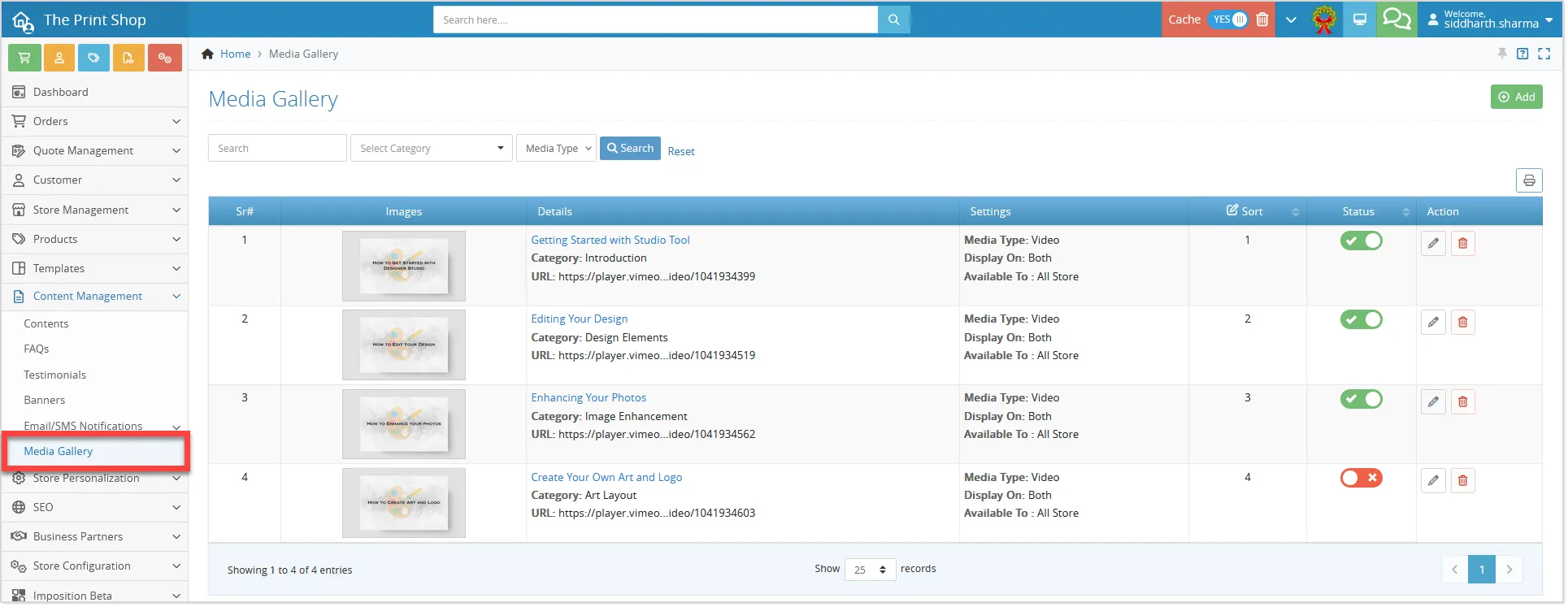
Task: Edit the Getting Started with Studio Tool entry
Action: pos(1434,243)
